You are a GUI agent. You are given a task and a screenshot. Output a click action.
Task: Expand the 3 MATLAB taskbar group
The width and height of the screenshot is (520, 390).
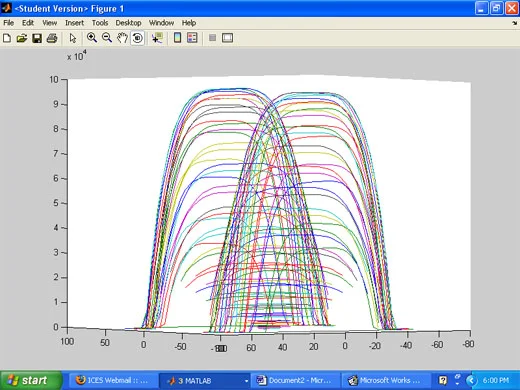click(x=205, y=380)
